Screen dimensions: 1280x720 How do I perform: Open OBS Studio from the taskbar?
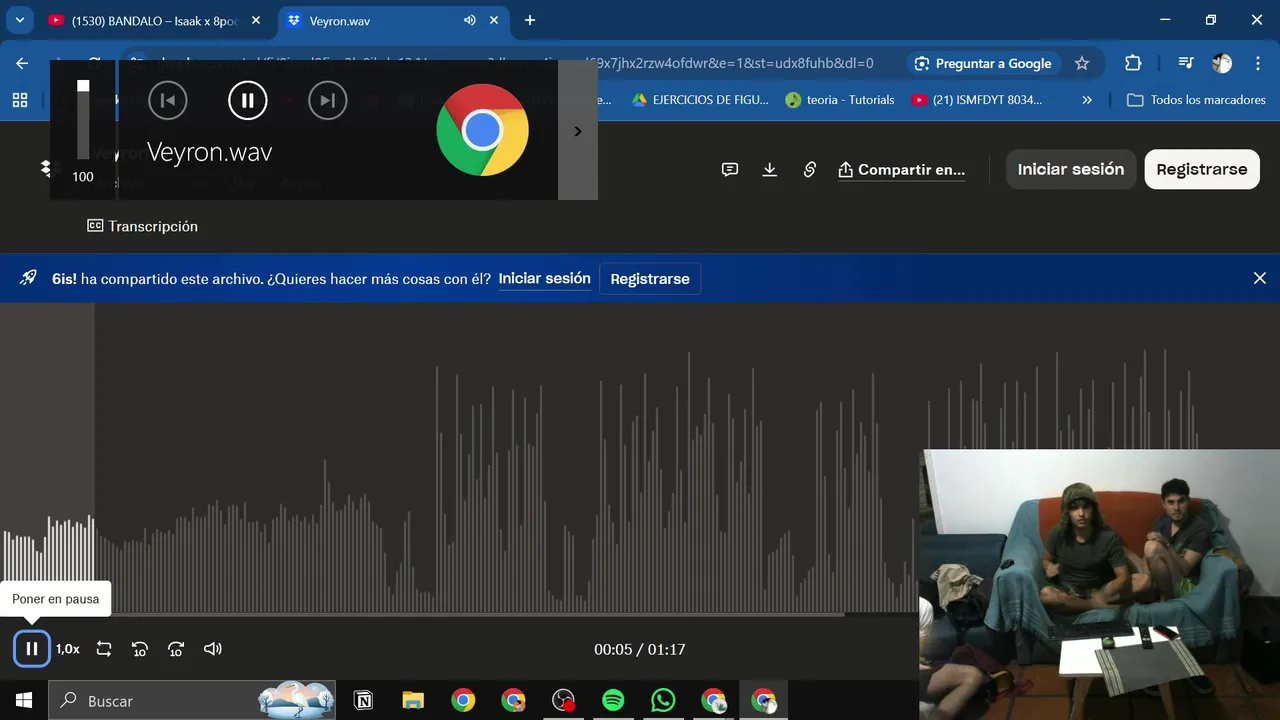pos(564,701)
